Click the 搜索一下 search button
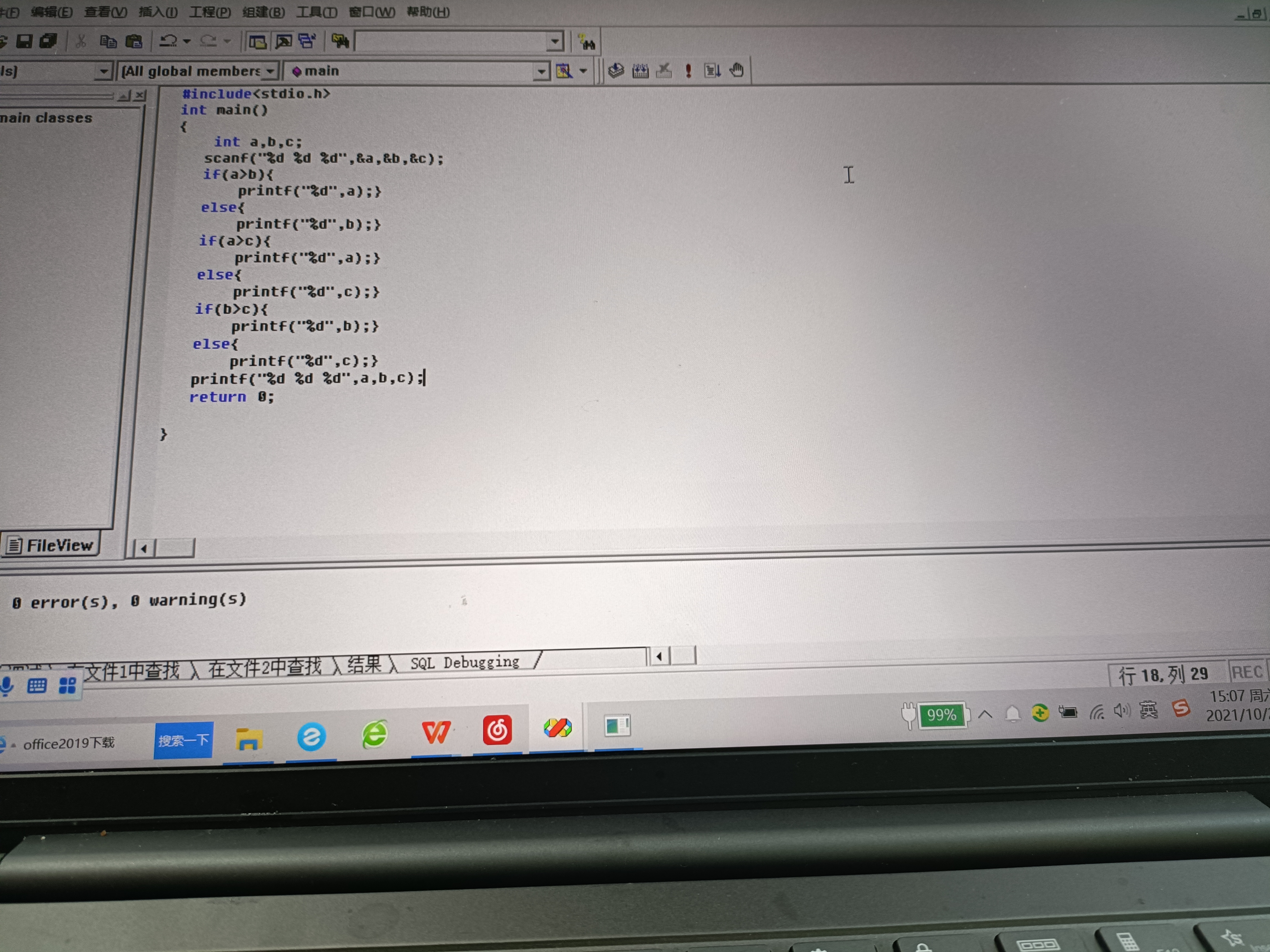Image resolution: width=1270 pixels, height=952 pixels. click(183, 740)
